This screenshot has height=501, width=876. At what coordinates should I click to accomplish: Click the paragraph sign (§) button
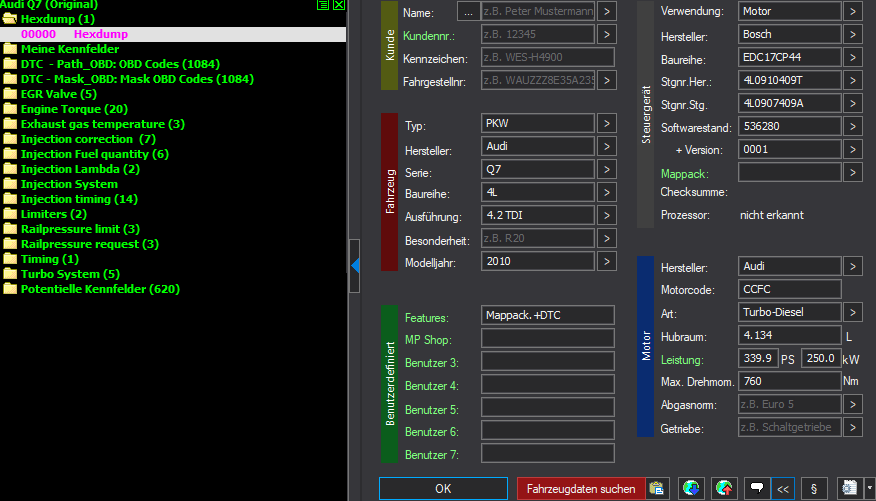tap(813, 489)
